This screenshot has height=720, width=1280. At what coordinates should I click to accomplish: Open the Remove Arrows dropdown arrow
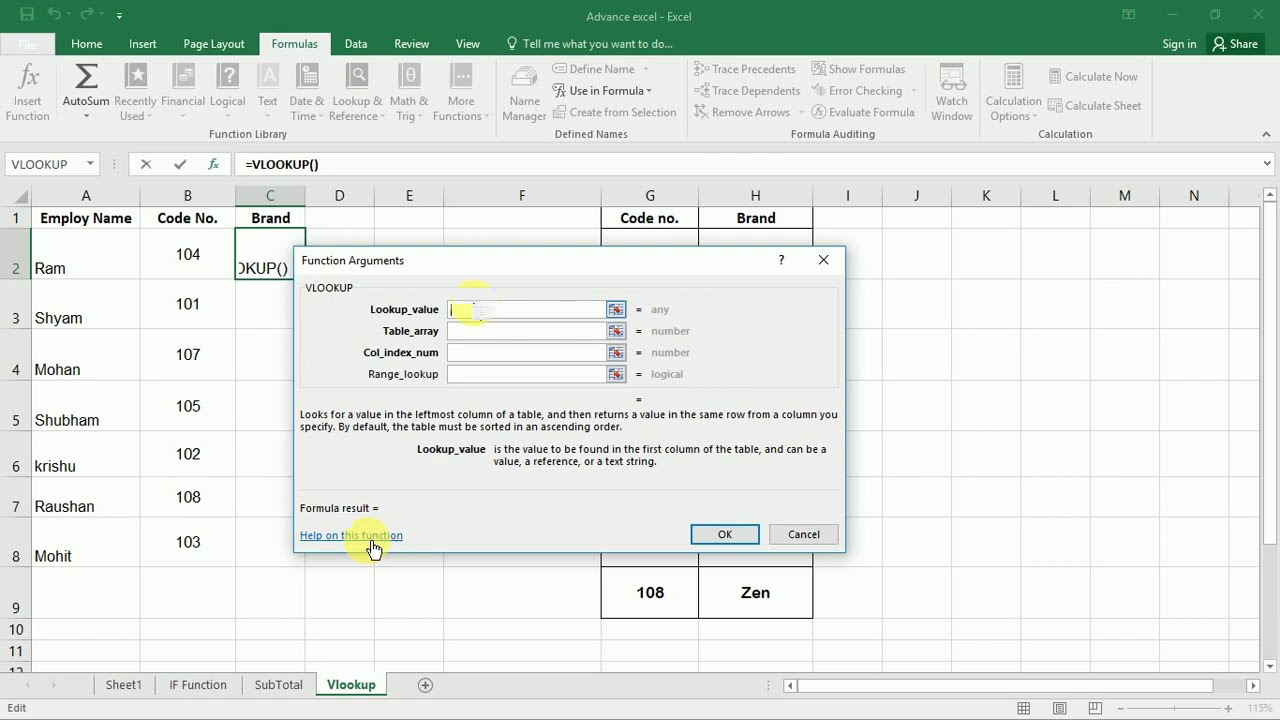(801, 112)
